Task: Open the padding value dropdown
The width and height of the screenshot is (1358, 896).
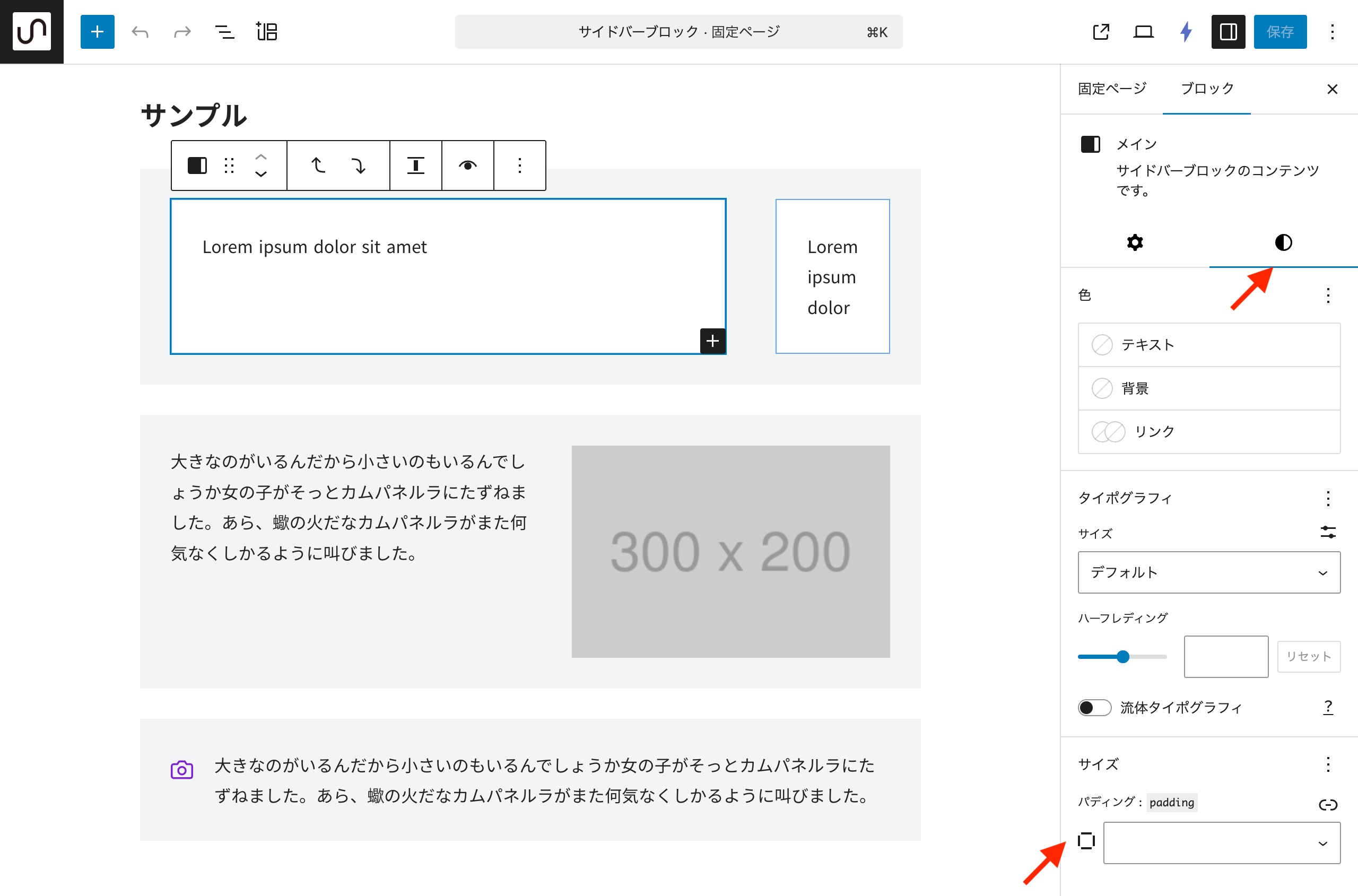Action: [x=1221, y=843]
